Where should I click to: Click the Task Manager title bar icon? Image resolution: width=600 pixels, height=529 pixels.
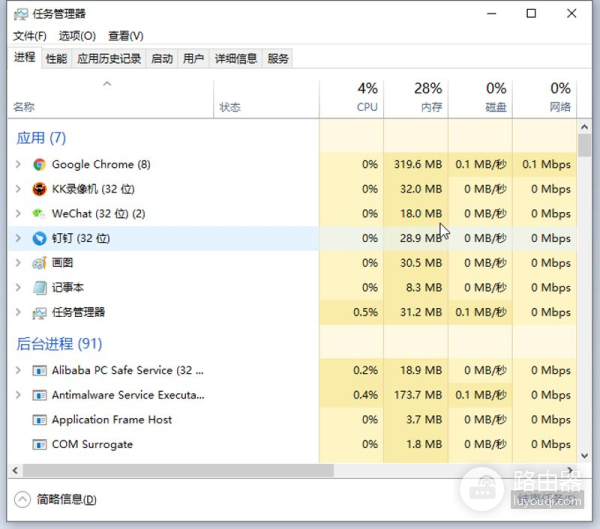21,14
